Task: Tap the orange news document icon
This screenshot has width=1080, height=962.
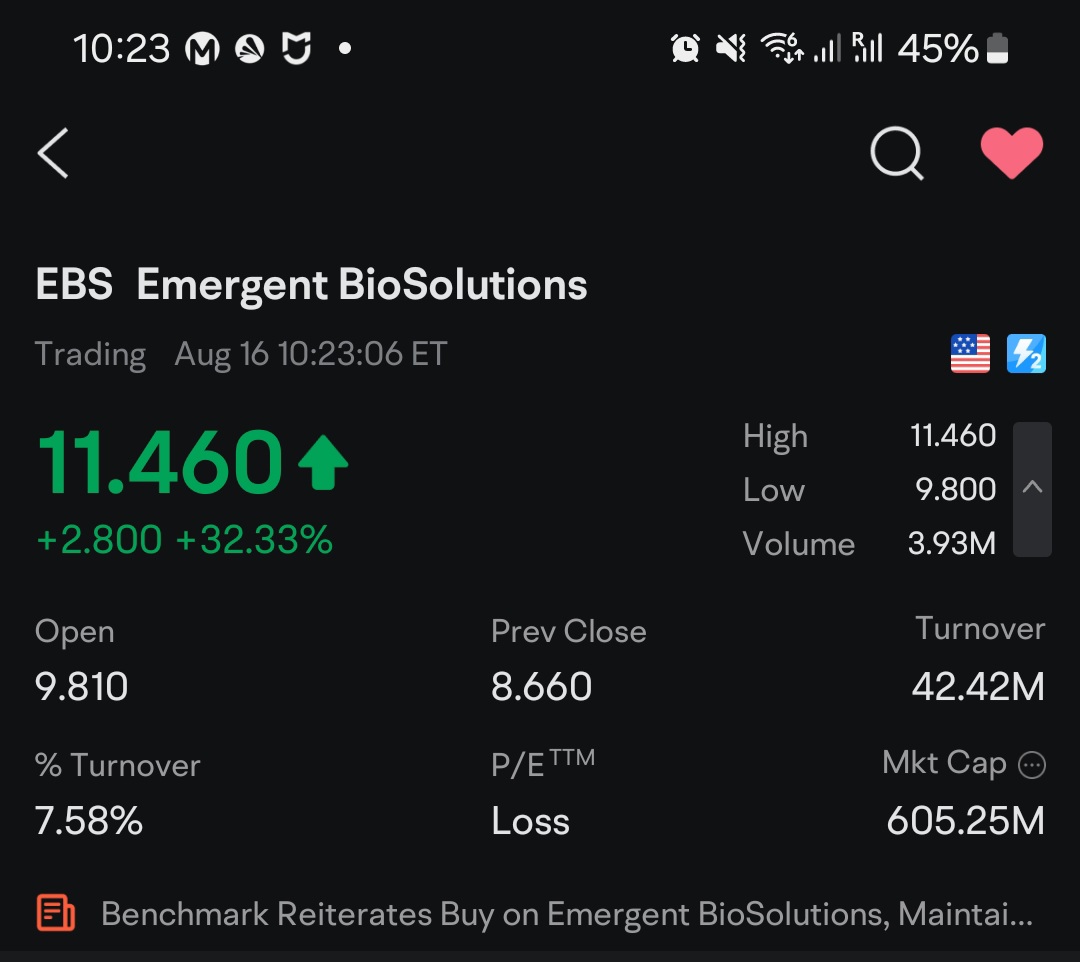Action: point(56,913)
